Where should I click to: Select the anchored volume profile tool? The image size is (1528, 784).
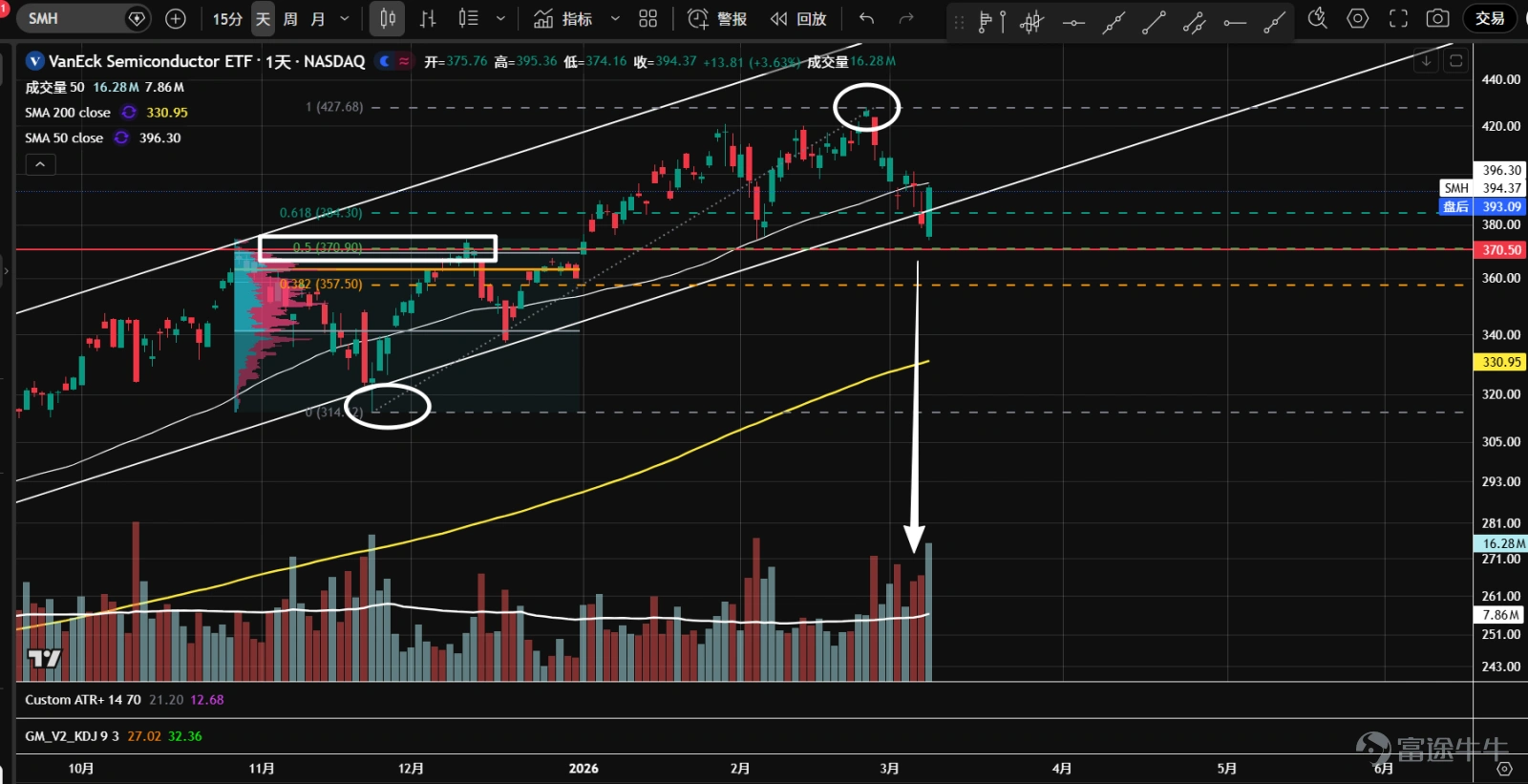click(991, 21)
